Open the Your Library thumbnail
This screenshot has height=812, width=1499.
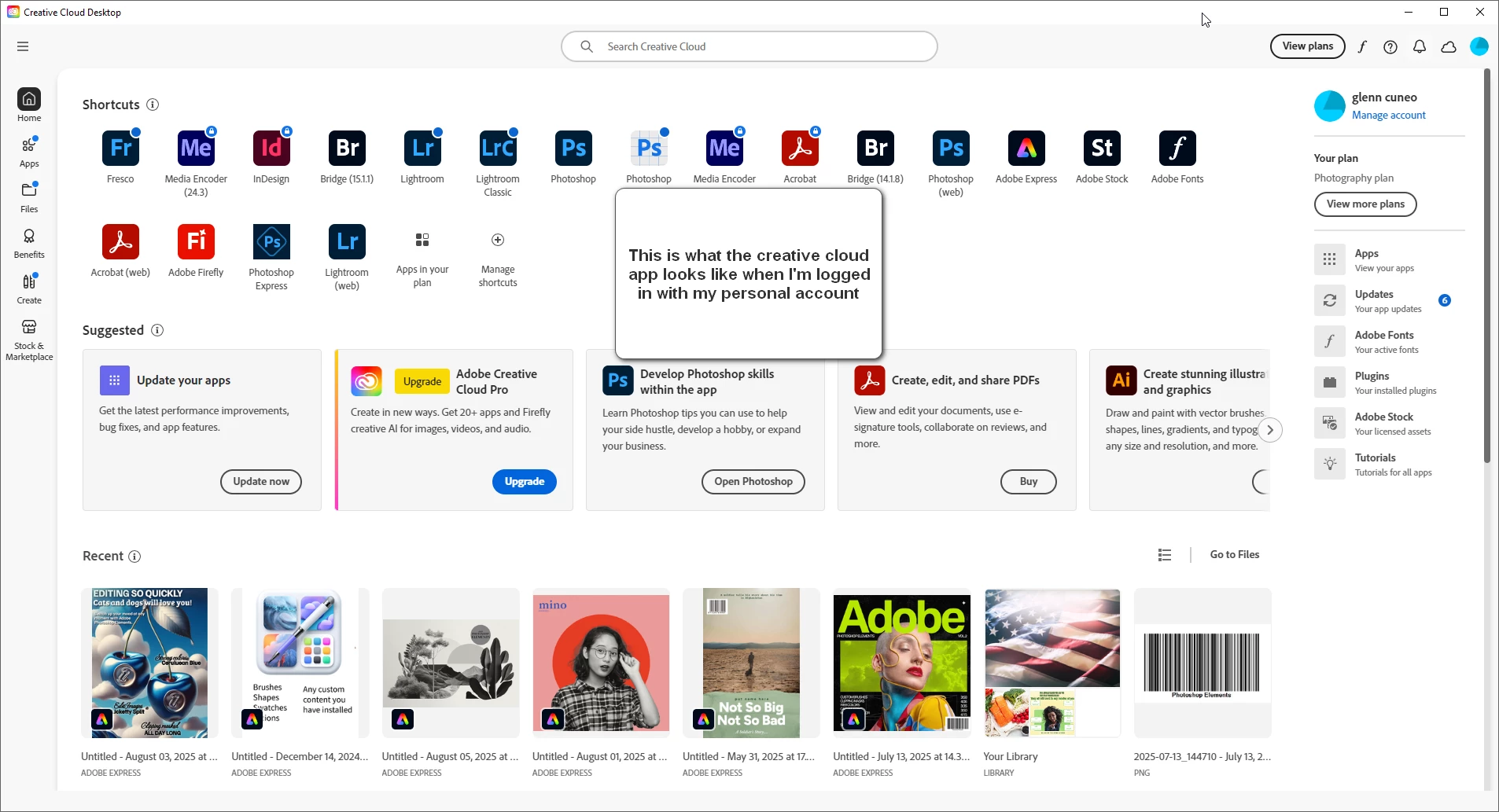click(1052, 663)
